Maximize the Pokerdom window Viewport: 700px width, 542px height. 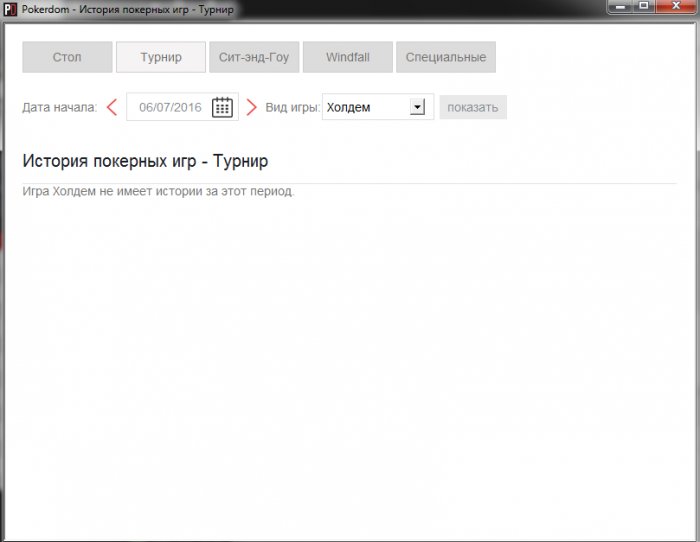pyautogui.click(x=644, y=6)
